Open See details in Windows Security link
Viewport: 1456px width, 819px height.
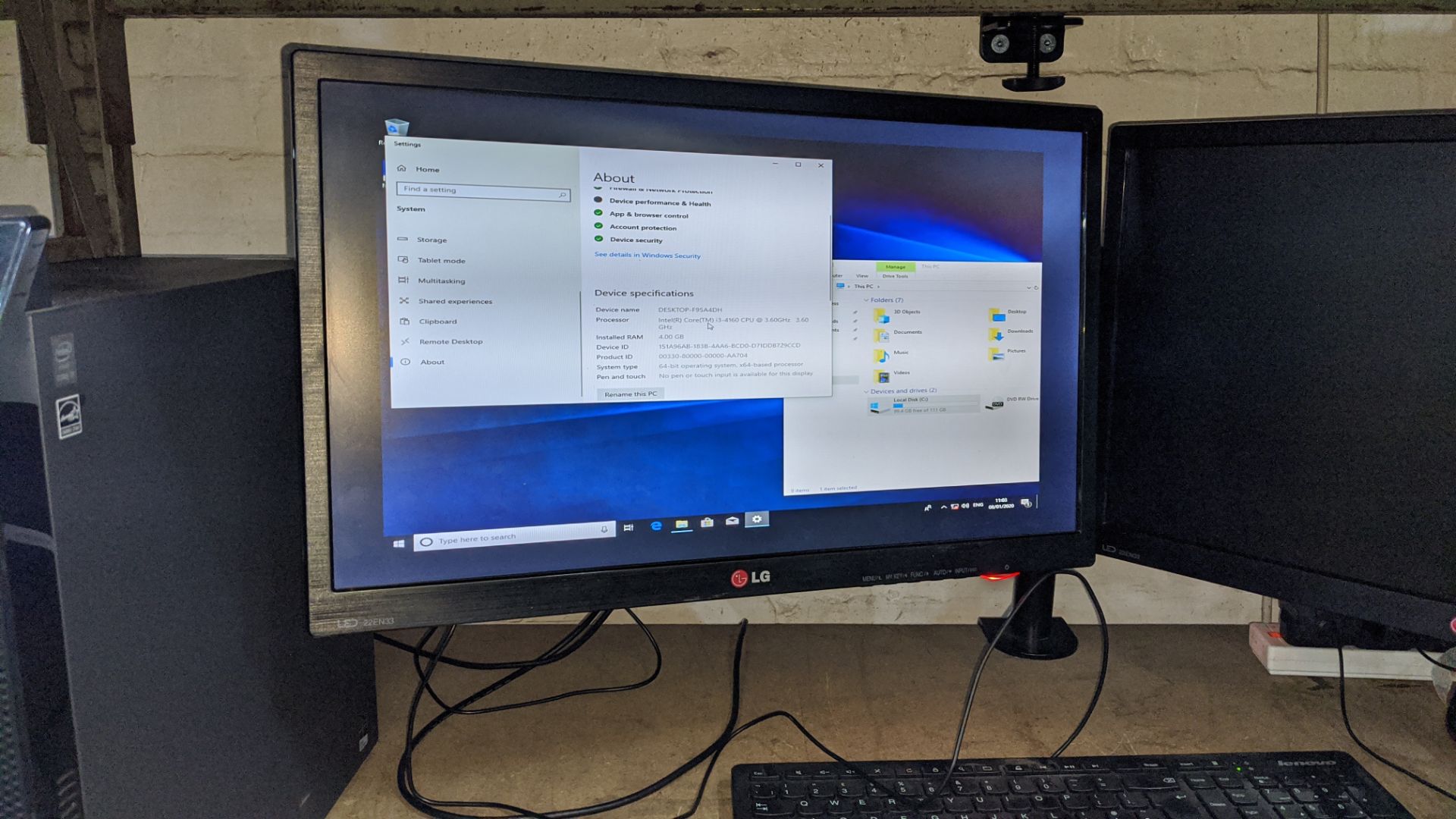[647, 256]
